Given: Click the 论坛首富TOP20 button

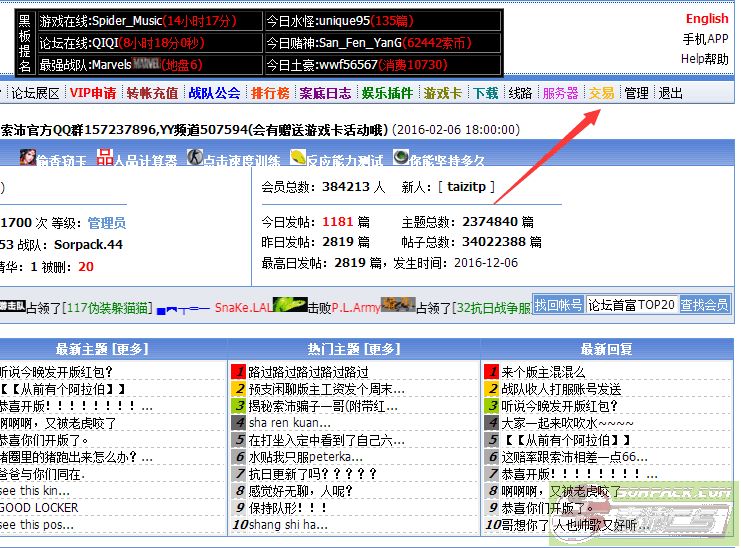Looking at the screenshot, I should click(631, 305).
